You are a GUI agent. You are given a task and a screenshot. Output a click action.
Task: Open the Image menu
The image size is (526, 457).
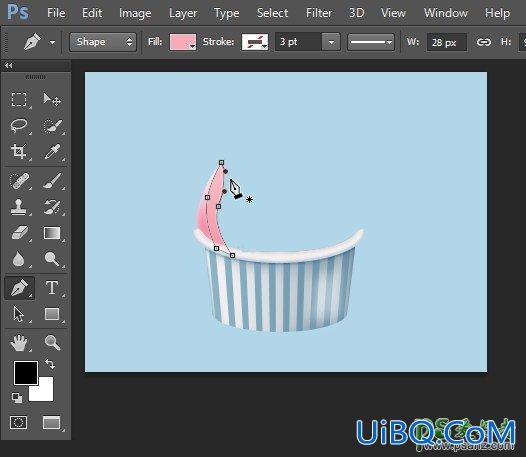135,13
